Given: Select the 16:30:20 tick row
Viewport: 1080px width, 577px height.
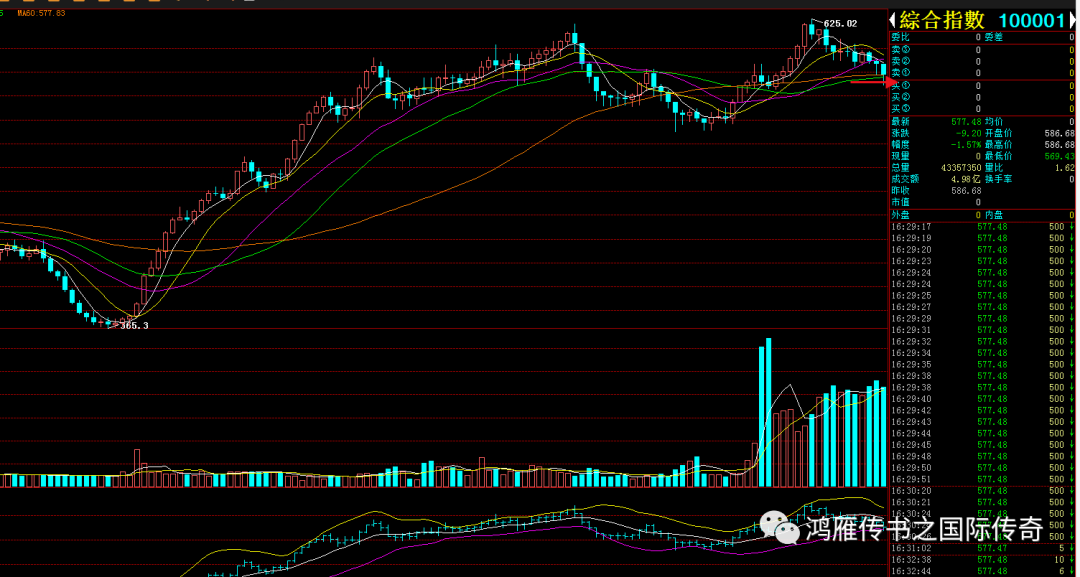Looking at the screenshot, I should 982,491.
